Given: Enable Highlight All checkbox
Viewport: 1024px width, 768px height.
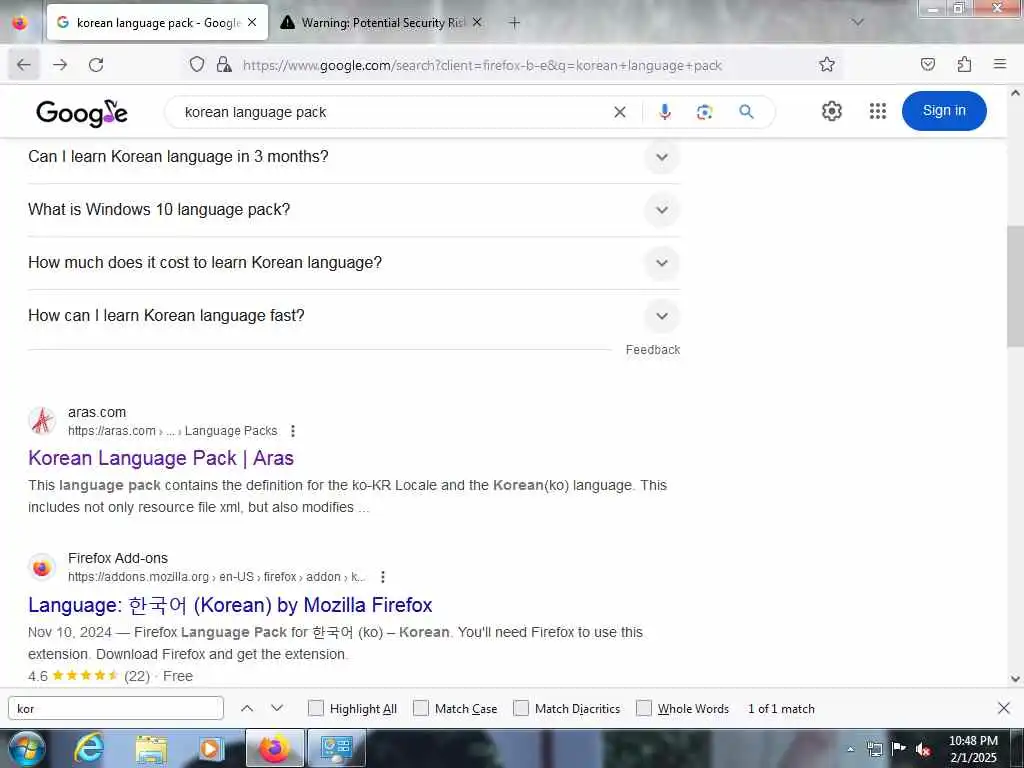Looking at the screenshot, I should tap(315, 709).
